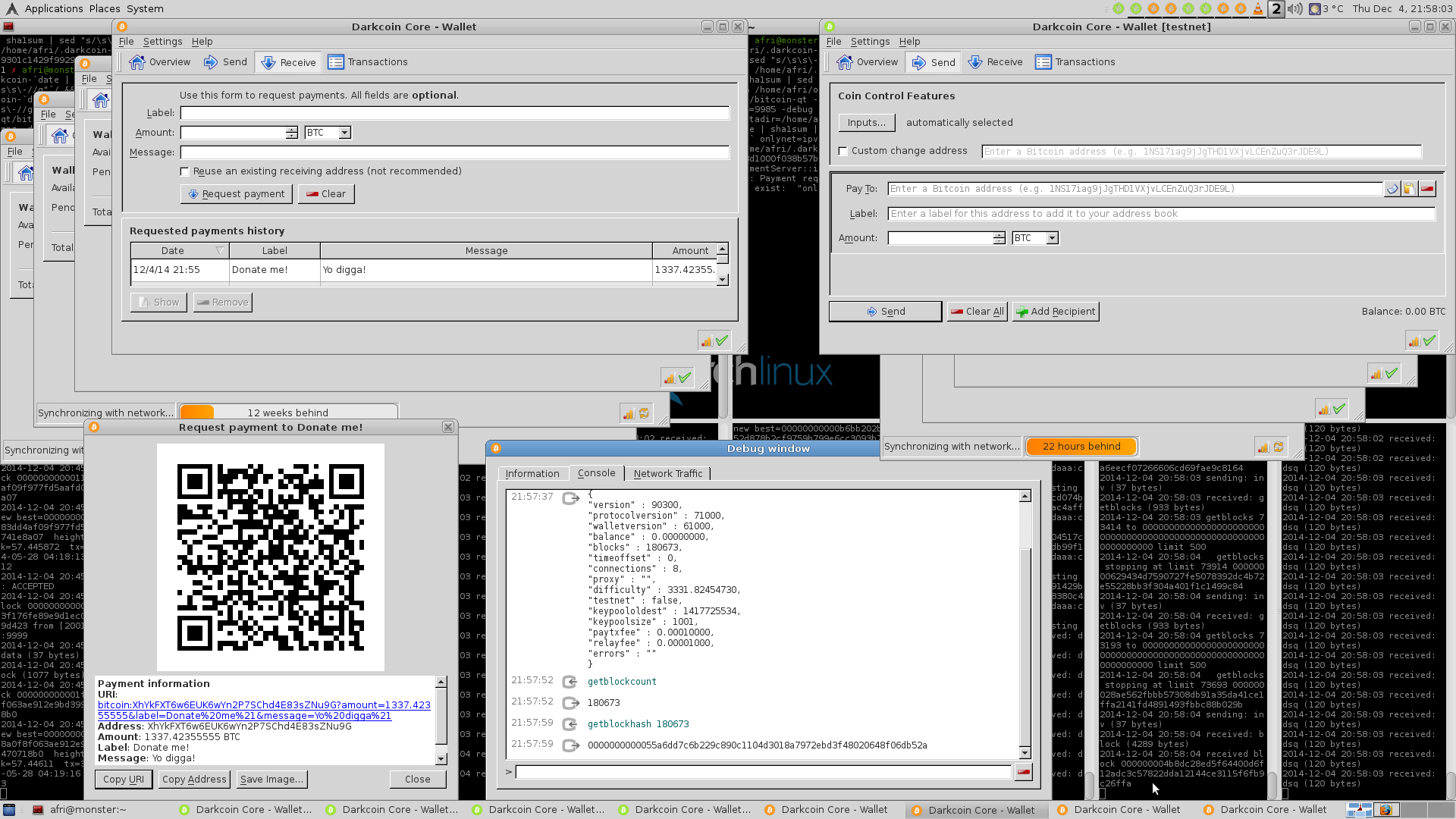Screen dimensions: 1456x819
Task: Toggle Reuse an existing receiving address checkbox
Action: [184, 171]
